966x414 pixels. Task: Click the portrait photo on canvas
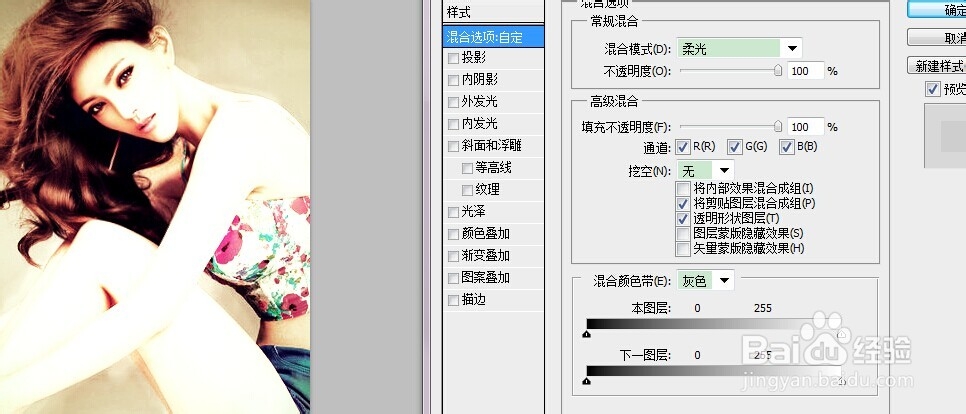(x=155, y=207)
